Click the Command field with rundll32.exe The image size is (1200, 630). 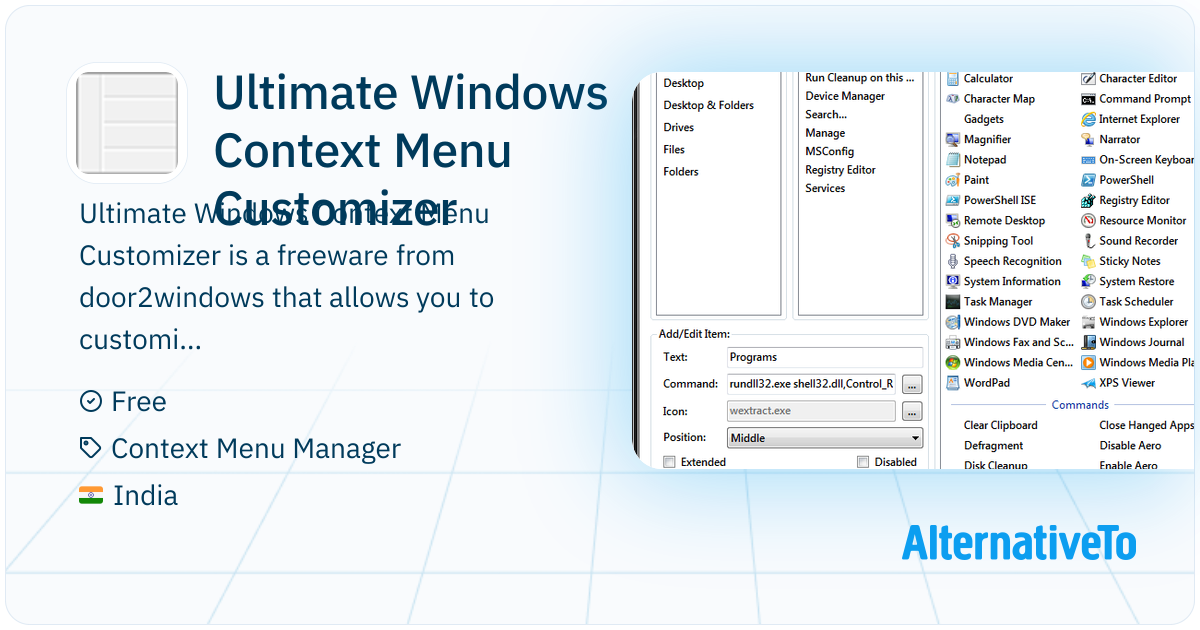pyautogui.click(x=811, y=384)
